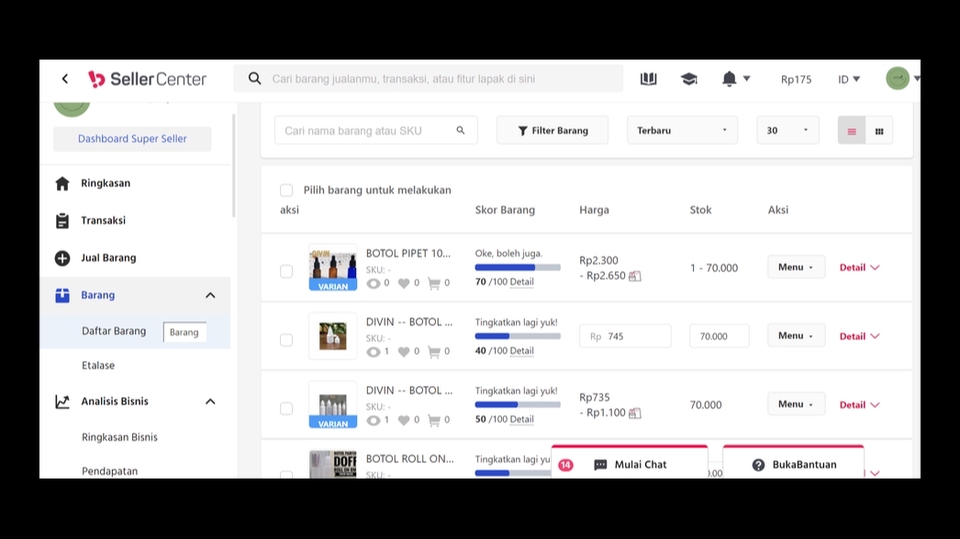Click the Analisis Bisnis chart icon

62,401
